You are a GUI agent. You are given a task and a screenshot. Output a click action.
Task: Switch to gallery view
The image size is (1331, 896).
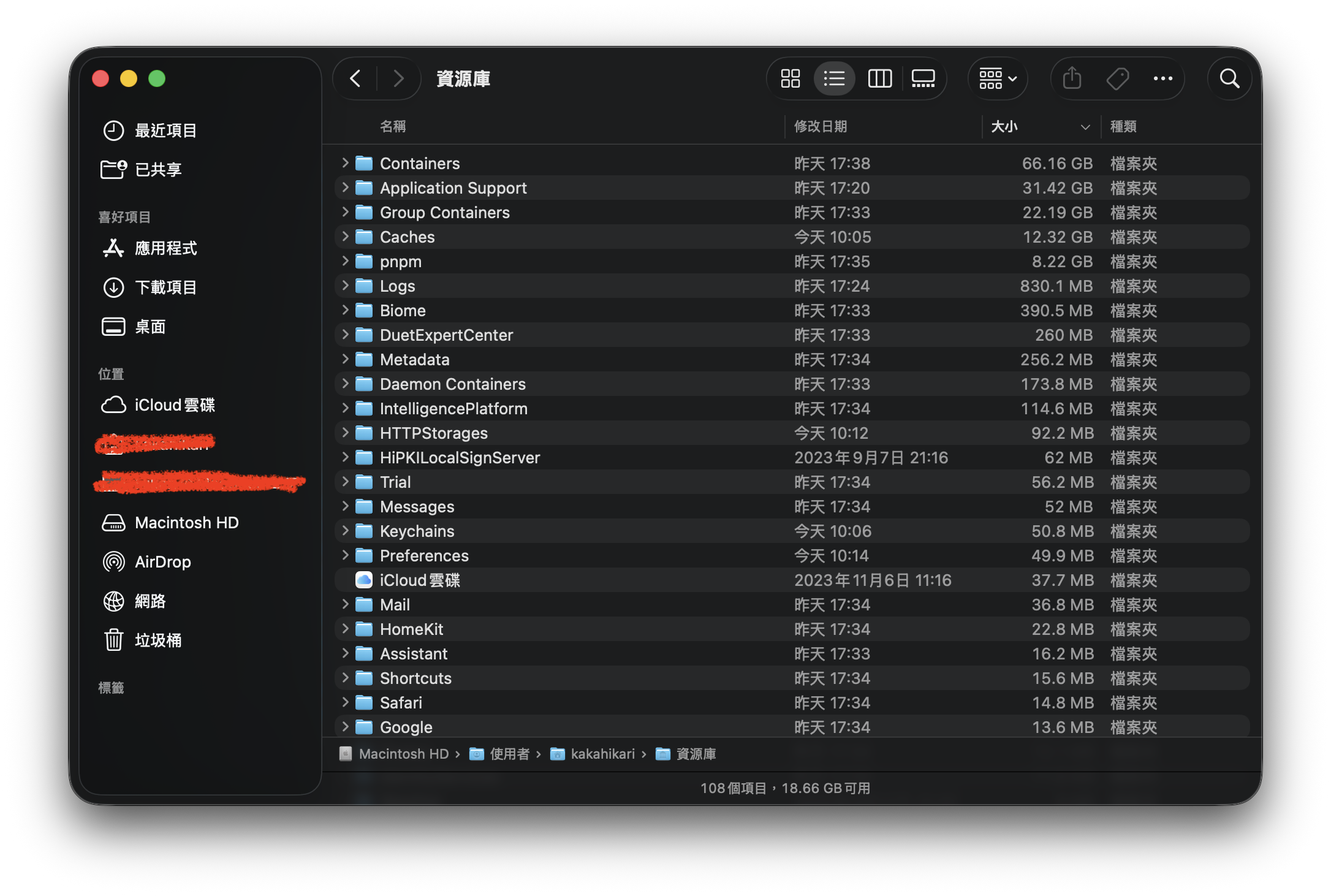click(923, 78)
